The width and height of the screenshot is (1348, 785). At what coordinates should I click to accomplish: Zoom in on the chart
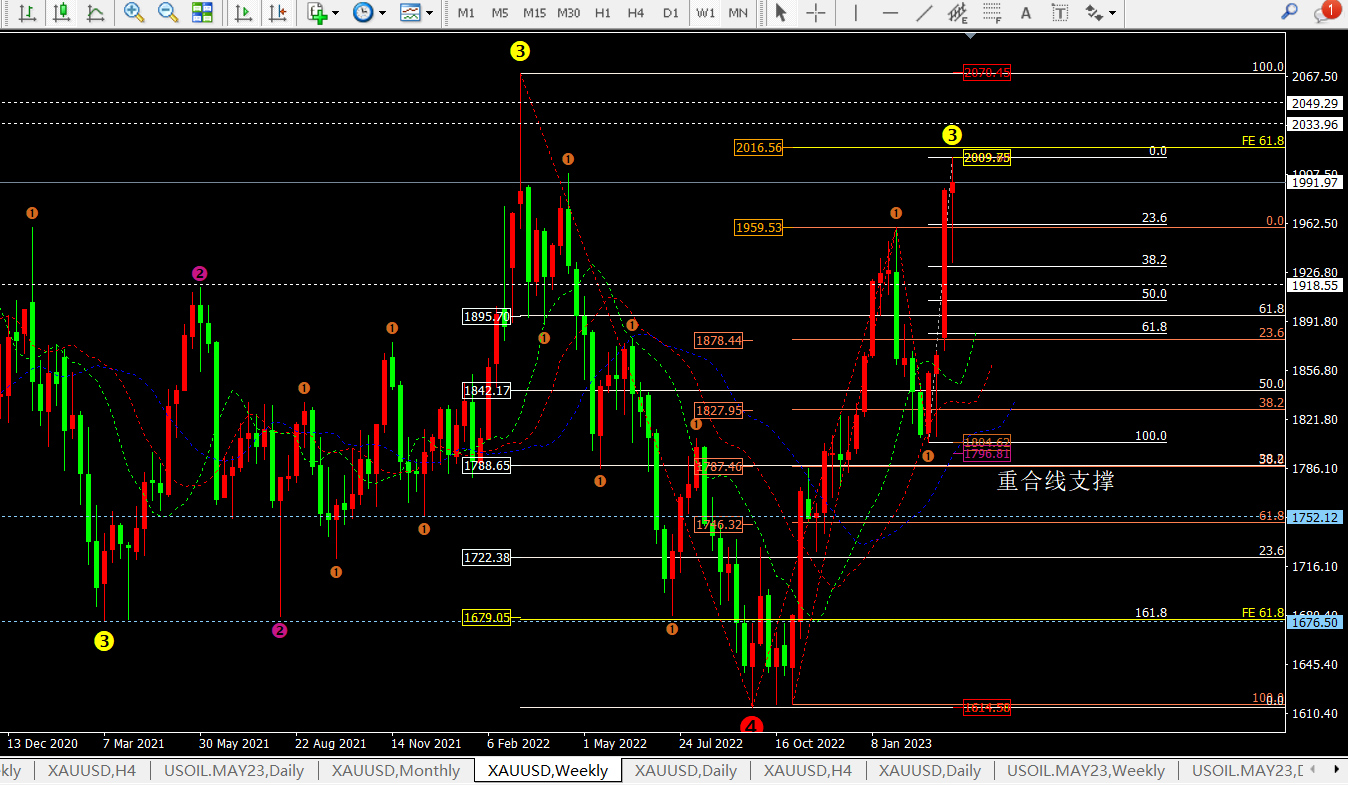click(x=133, y=13)
